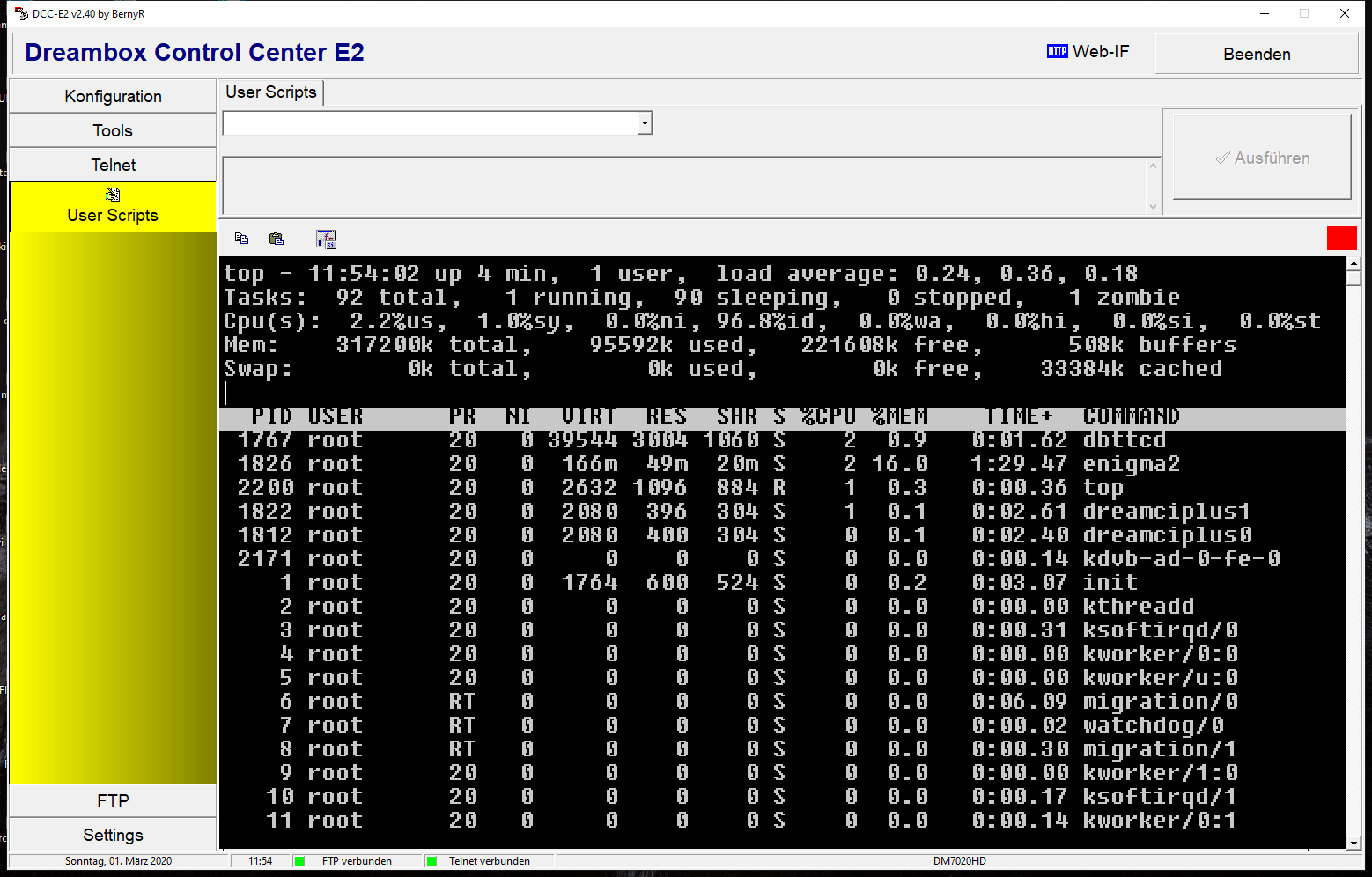
Task: Click the kthreadd command entry
Action: pos(1139,607)
